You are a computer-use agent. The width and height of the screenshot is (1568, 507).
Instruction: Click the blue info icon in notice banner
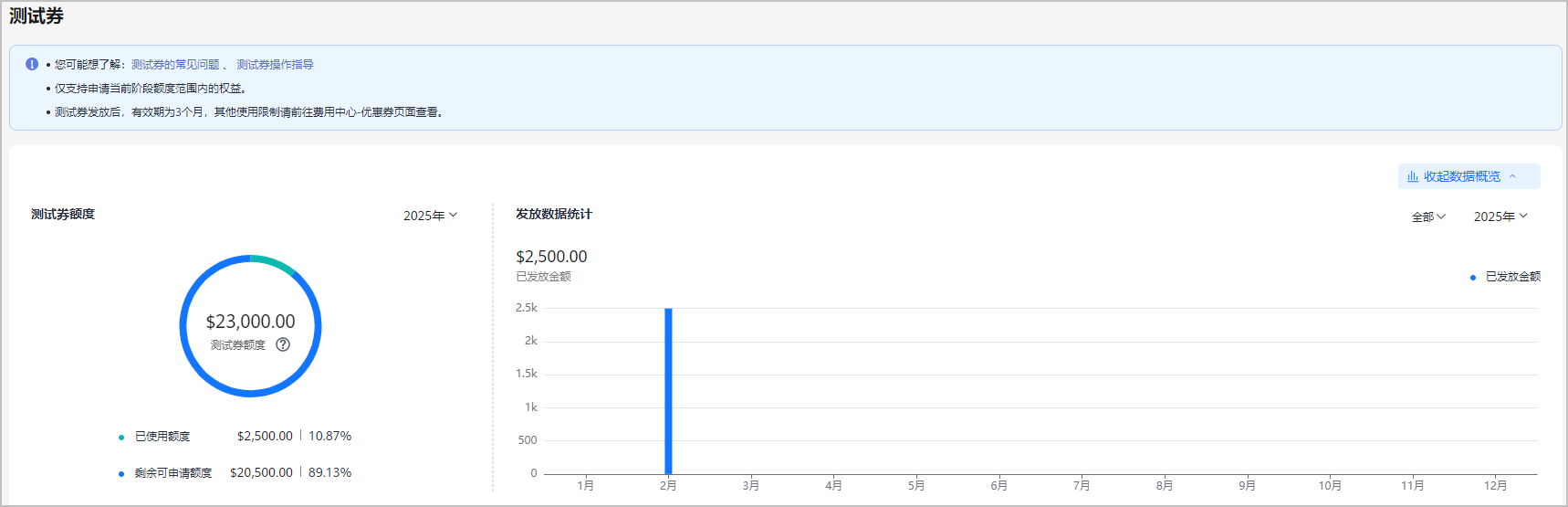[x=32, y=64]
